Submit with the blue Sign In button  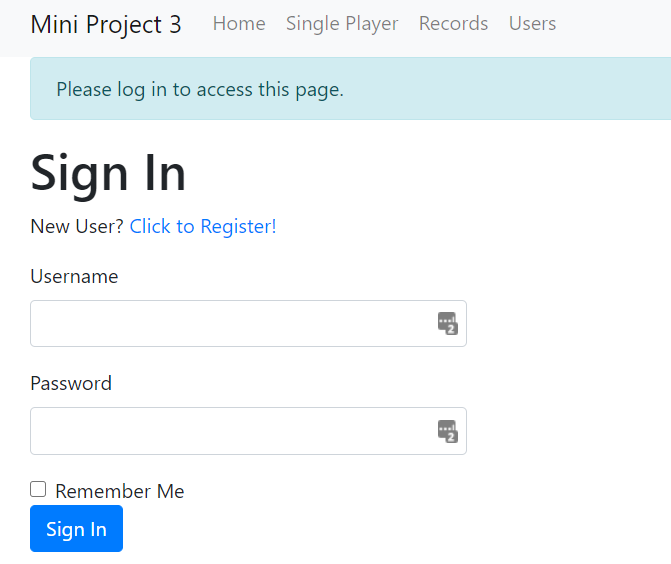[x=76, y=528]
